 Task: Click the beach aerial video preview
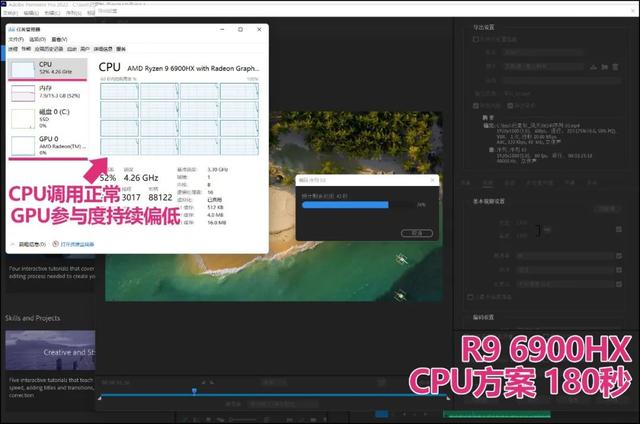click(x=274, y=206)
